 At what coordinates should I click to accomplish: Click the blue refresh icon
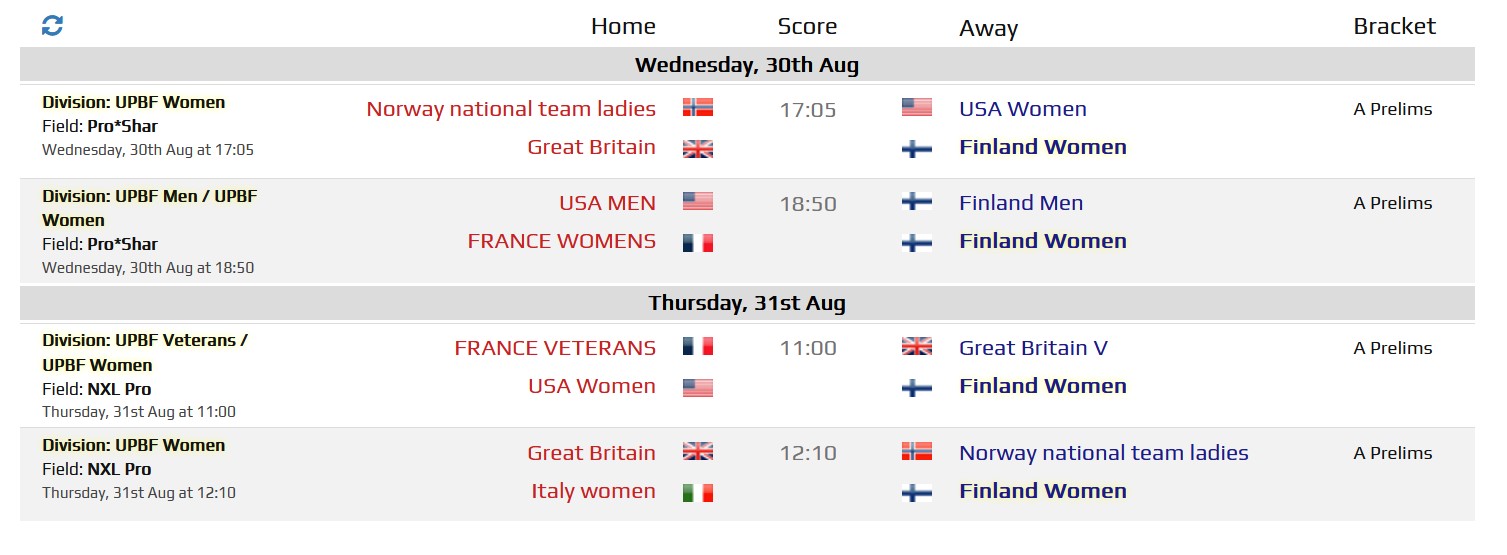52,26
